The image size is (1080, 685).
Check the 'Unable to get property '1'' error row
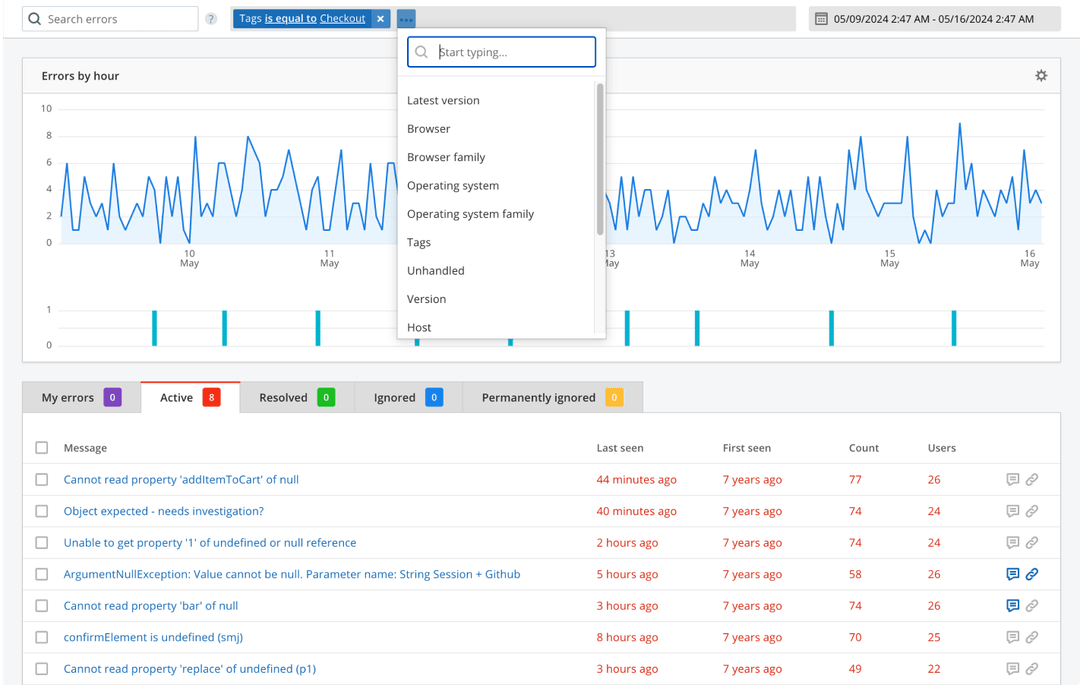coord(41,542)
